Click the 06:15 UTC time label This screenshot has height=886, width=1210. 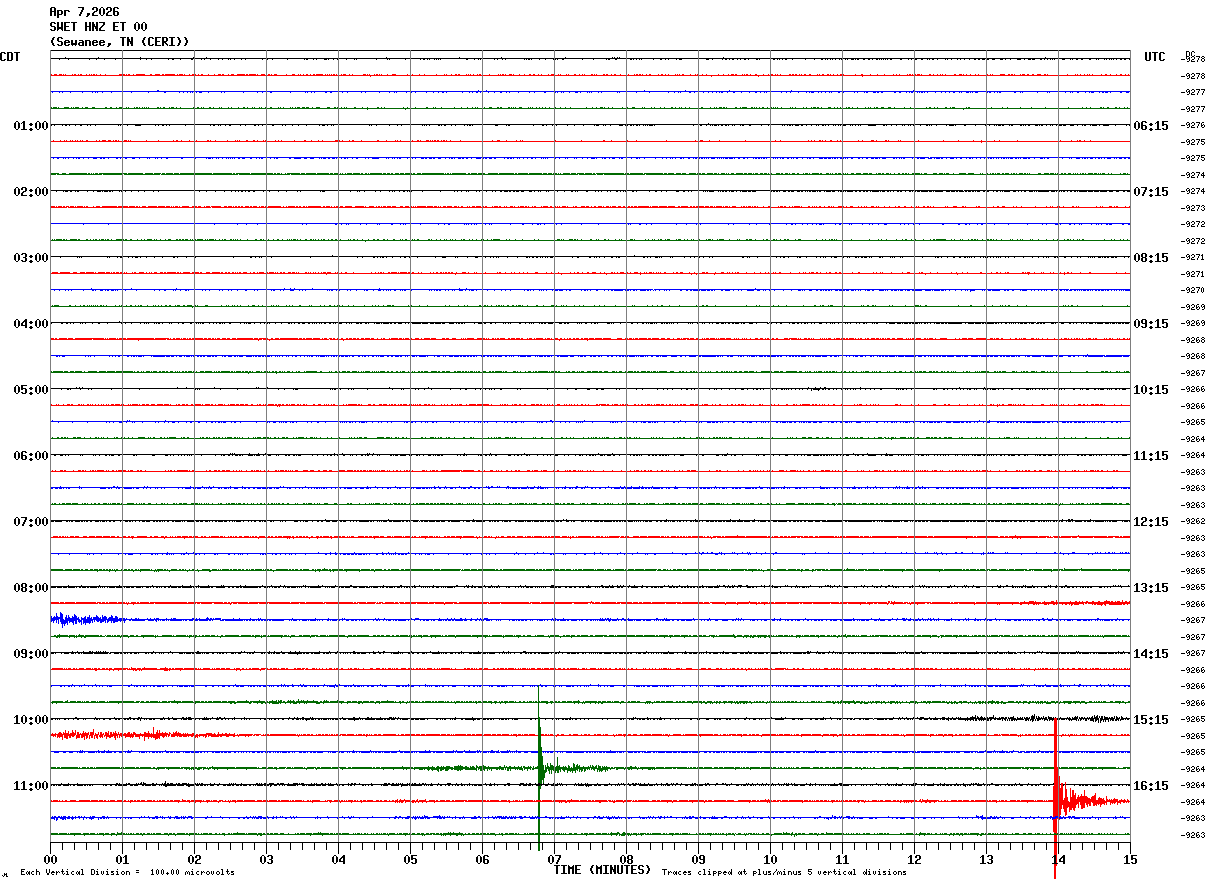coord(1151,126)
